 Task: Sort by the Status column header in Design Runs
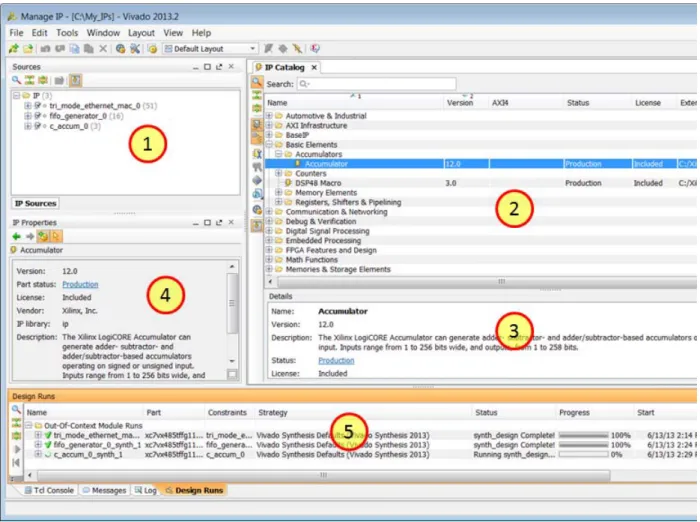tap(486, 413)
